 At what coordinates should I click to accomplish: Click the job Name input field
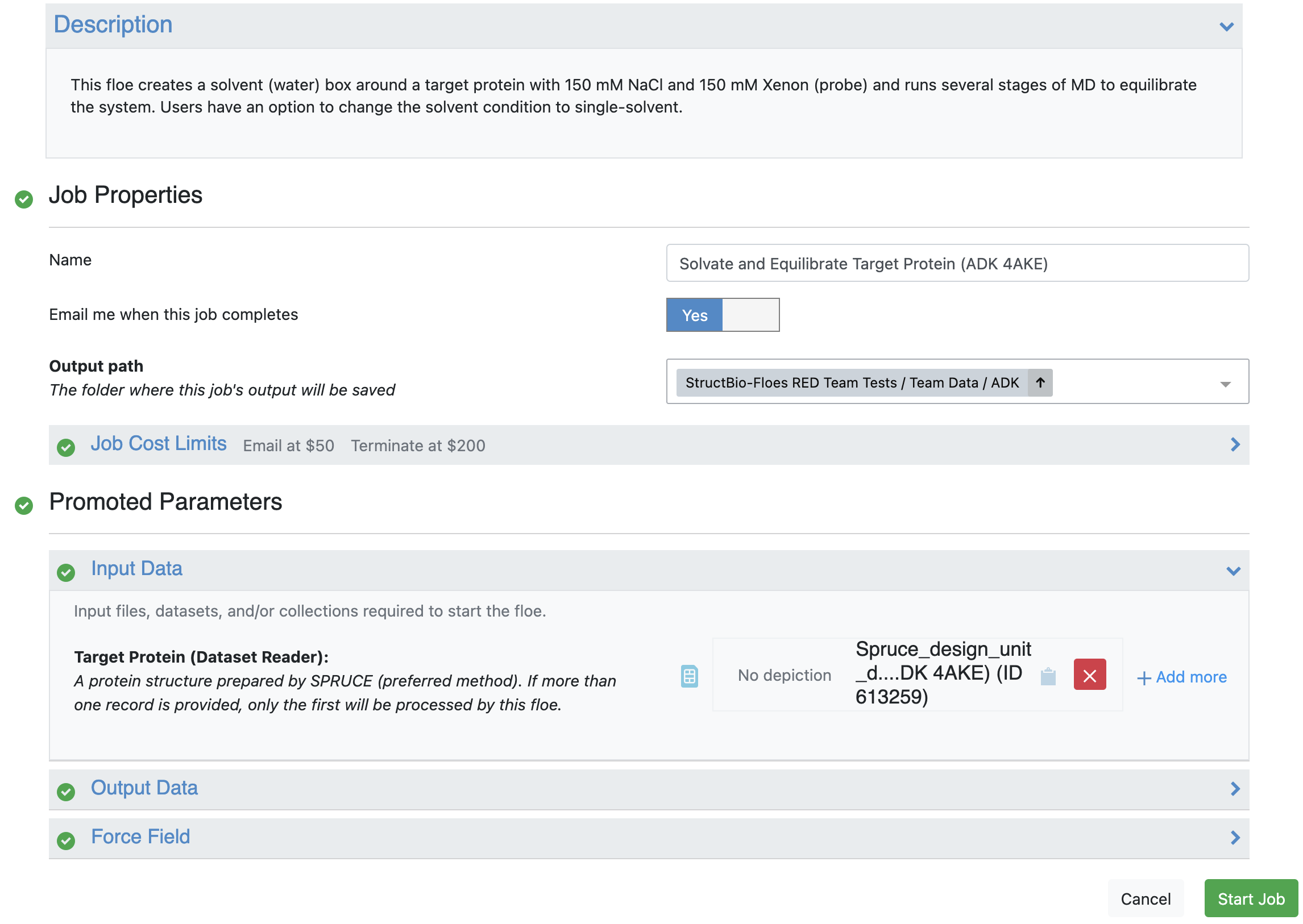[957, 264]
